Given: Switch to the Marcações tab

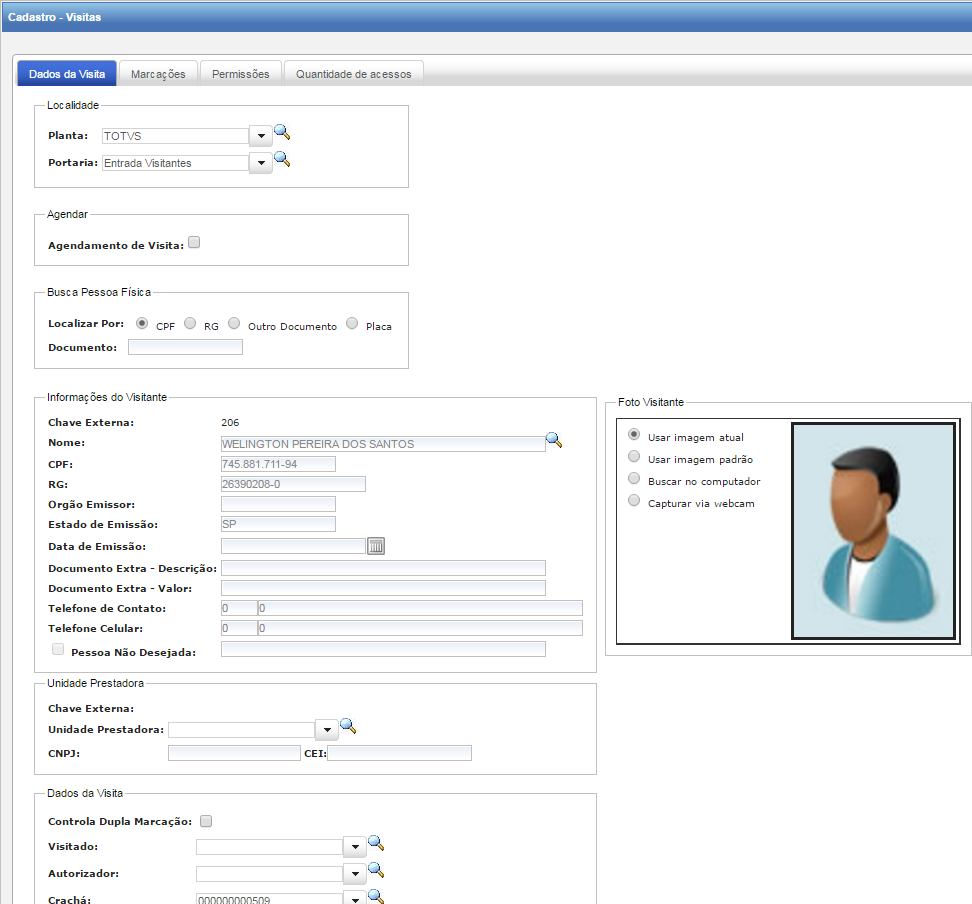Looking at the screenshot, I should tap(158, 74).
